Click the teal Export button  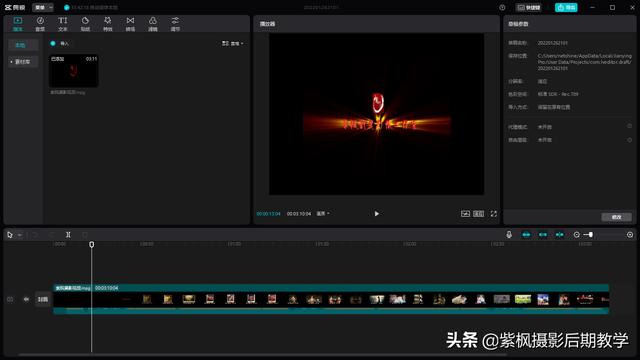pyautogui.click(x=566, y=7)
